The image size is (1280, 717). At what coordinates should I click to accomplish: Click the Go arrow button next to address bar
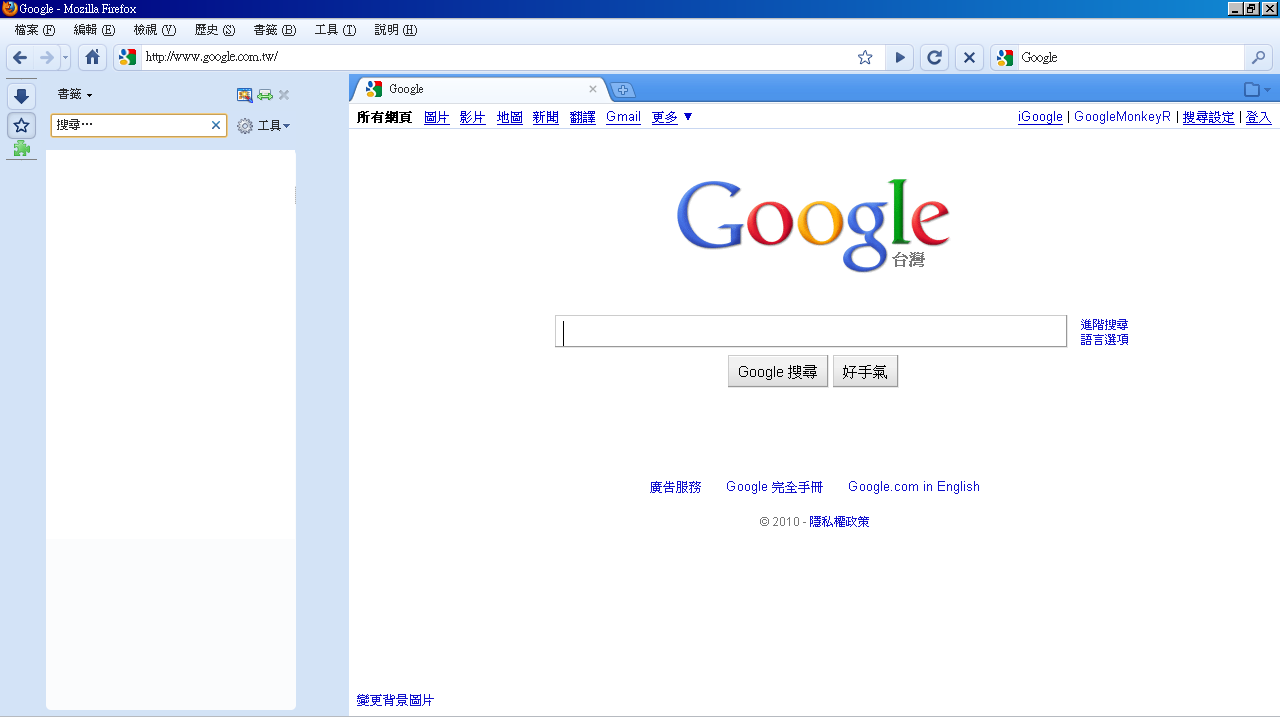900,57
